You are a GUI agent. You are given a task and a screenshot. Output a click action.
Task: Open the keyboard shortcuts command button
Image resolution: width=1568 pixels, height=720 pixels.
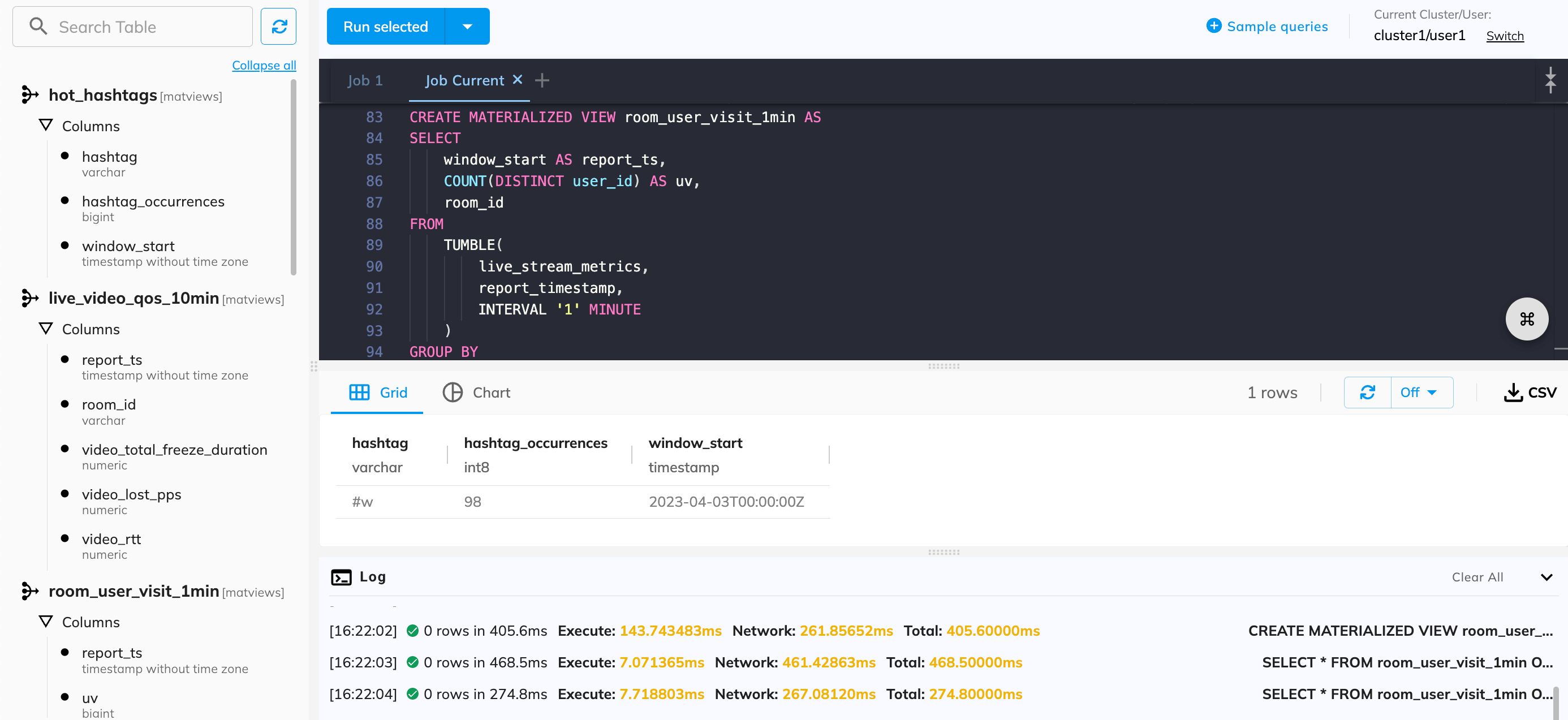coord(1526,319)
